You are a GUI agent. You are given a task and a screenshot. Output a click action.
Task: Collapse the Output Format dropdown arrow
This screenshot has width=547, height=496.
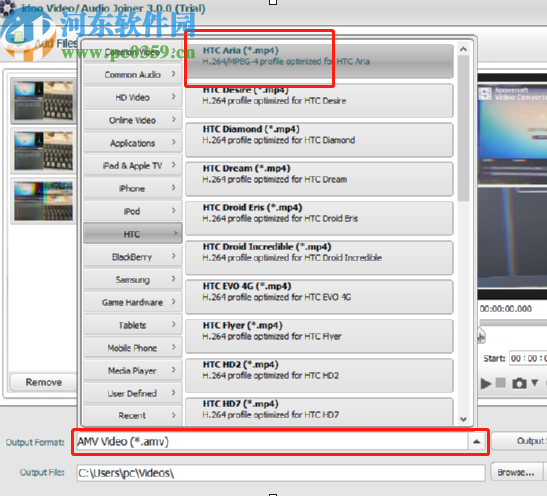pos(477,442)
